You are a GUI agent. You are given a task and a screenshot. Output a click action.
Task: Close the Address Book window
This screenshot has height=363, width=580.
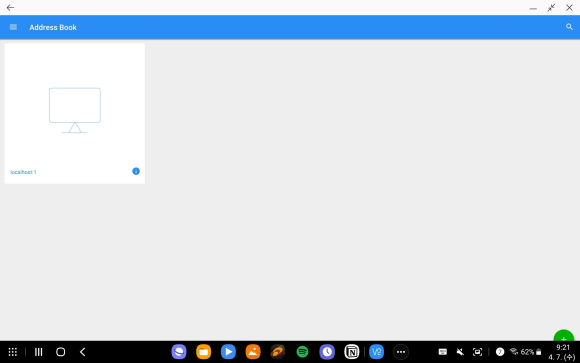click(x=569, y=7)
